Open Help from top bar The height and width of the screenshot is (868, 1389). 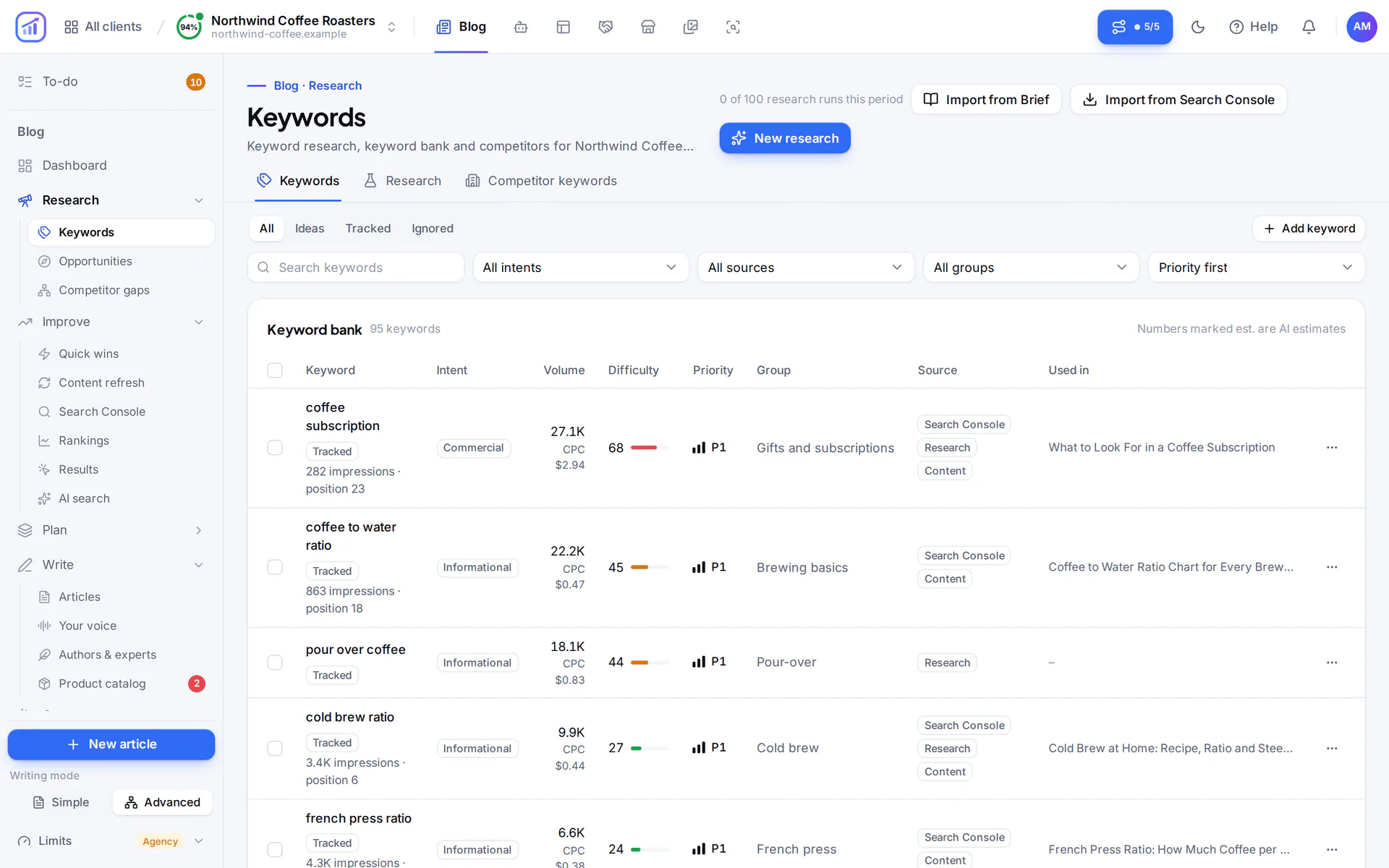(1254, 27)
